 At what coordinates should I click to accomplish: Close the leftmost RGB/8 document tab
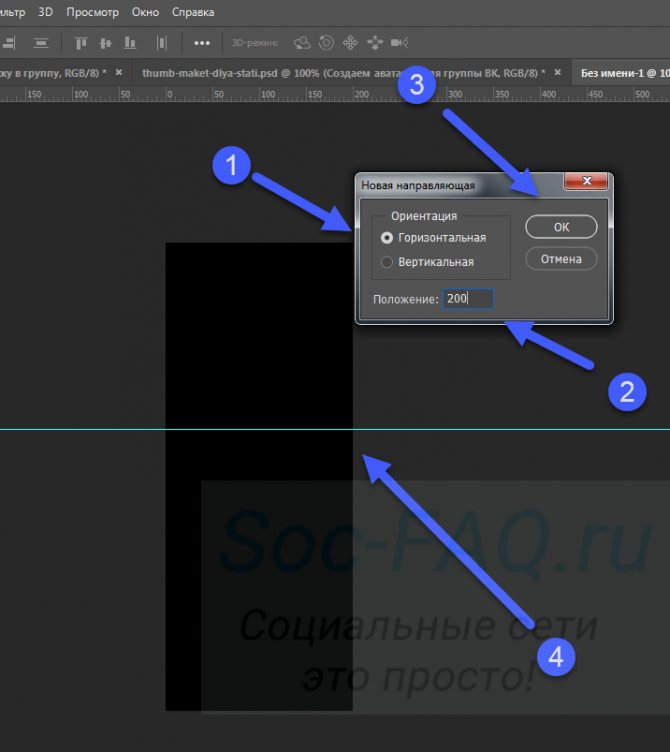[x=118, y=72]
